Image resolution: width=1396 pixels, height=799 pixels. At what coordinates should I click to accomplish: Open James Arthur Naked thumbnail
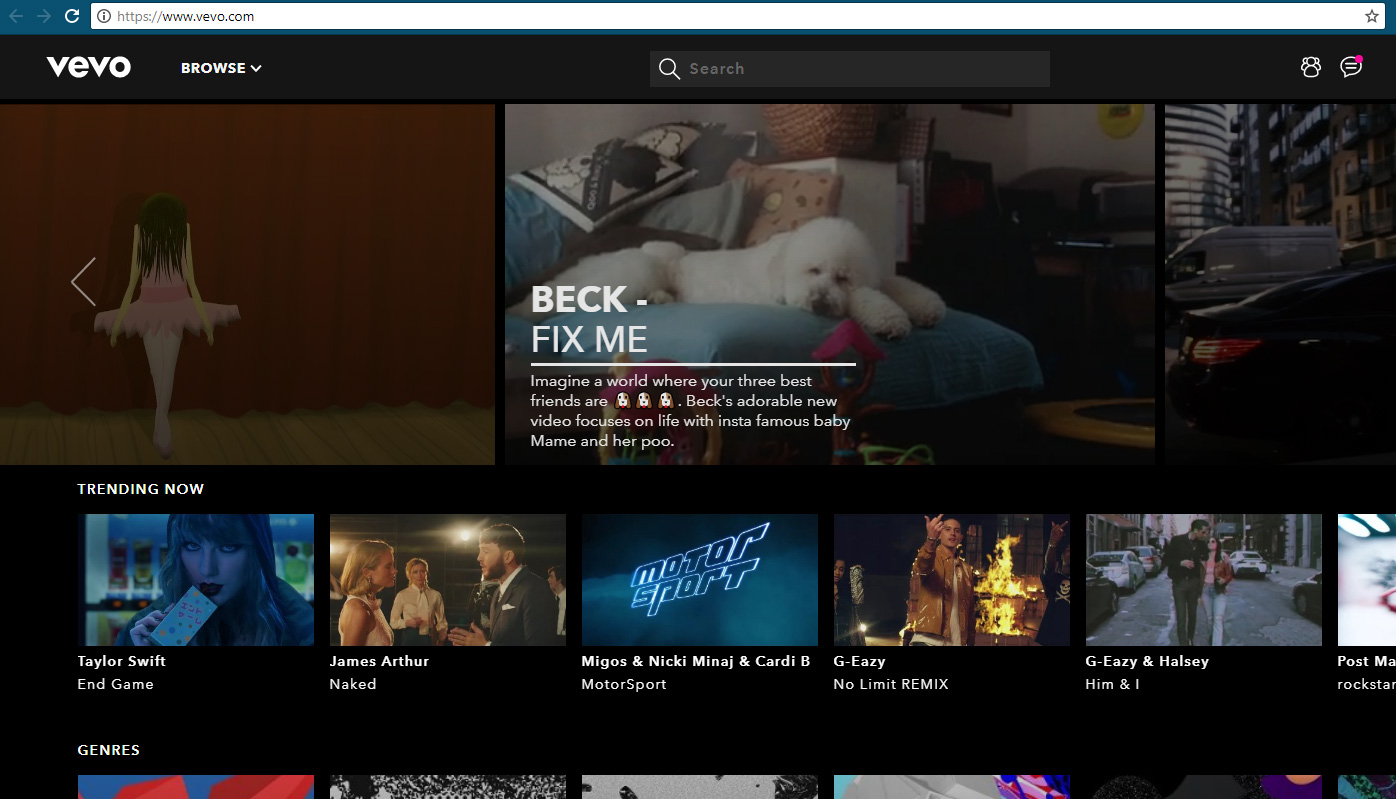coord(448,580)
